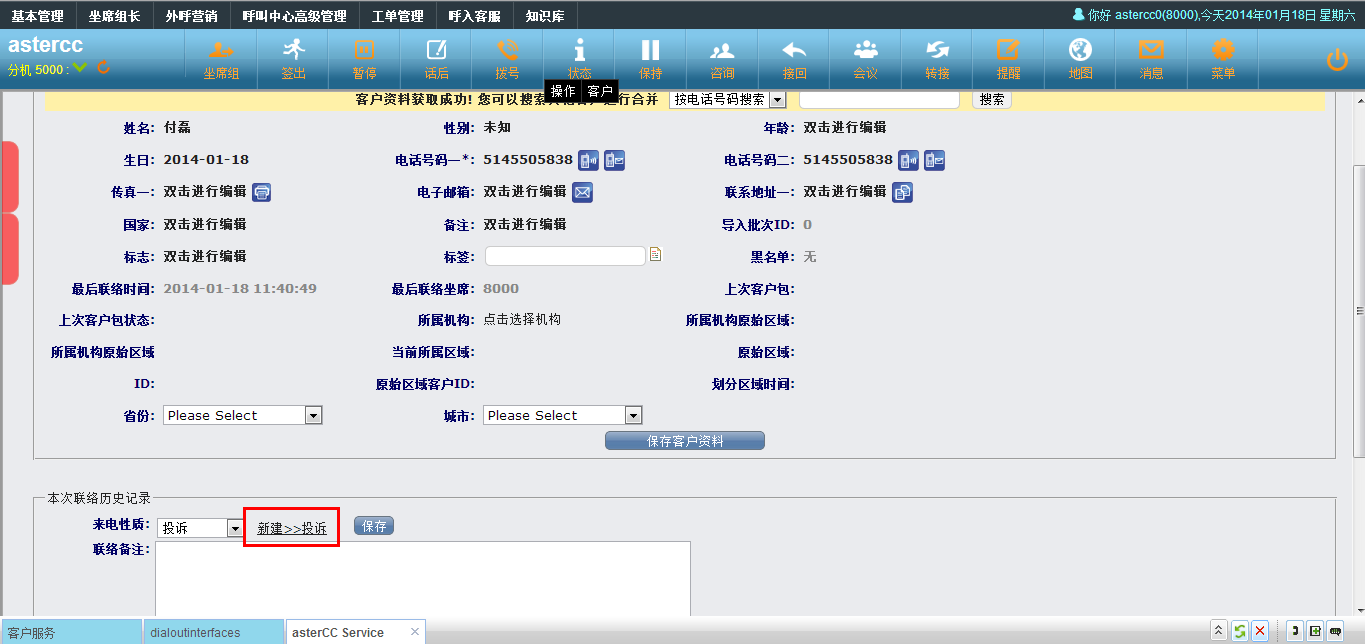Click the 标签 input field
The height and width of the screenshot is (644, 1365).
pos(565,256)
